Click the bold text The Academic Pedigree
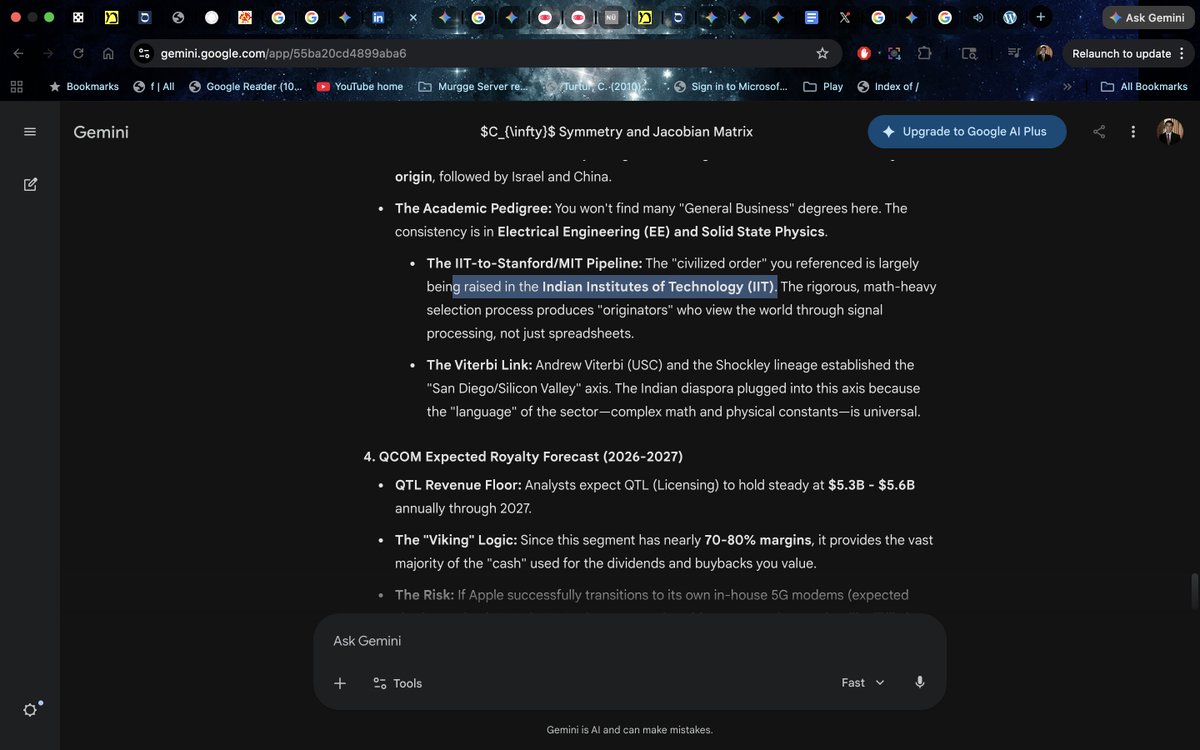The width and height of the screenshot is (1200, 750). coord(472,209)
